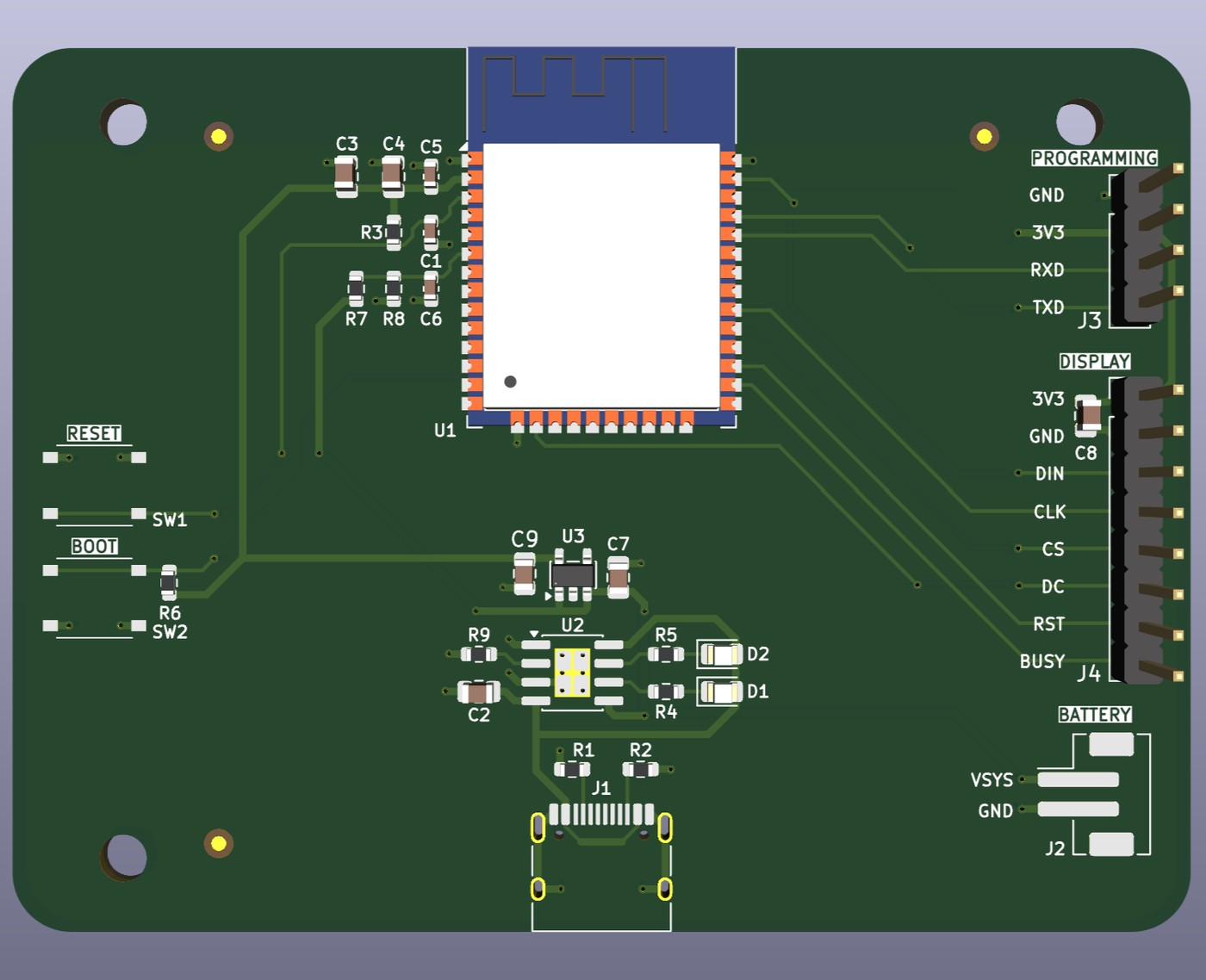Click the J1 reference designator
The image size is (1206, 980).
point(601,788)
